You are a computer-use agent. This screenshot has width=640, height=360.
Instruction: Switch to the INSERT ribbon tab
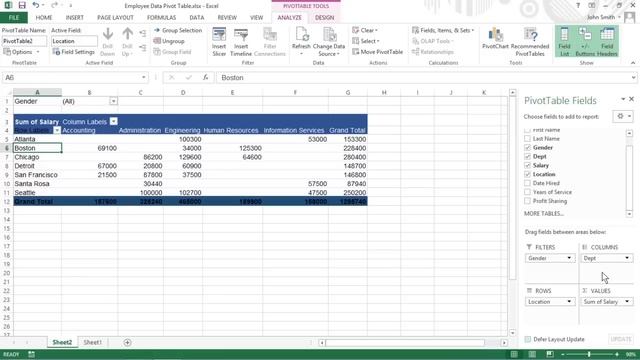75,18
